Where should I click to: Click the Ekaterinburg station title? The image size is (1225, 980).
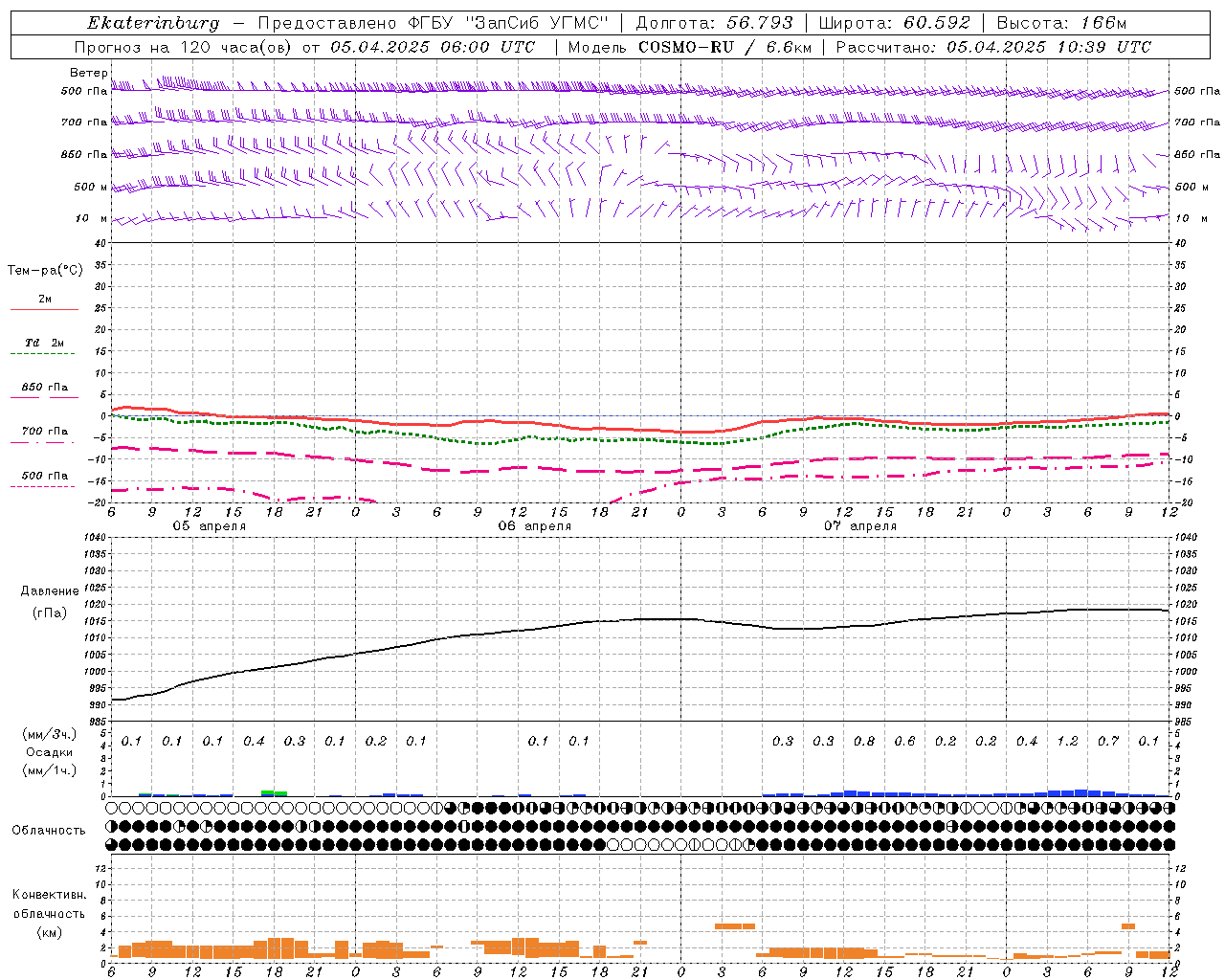(153, 23)
